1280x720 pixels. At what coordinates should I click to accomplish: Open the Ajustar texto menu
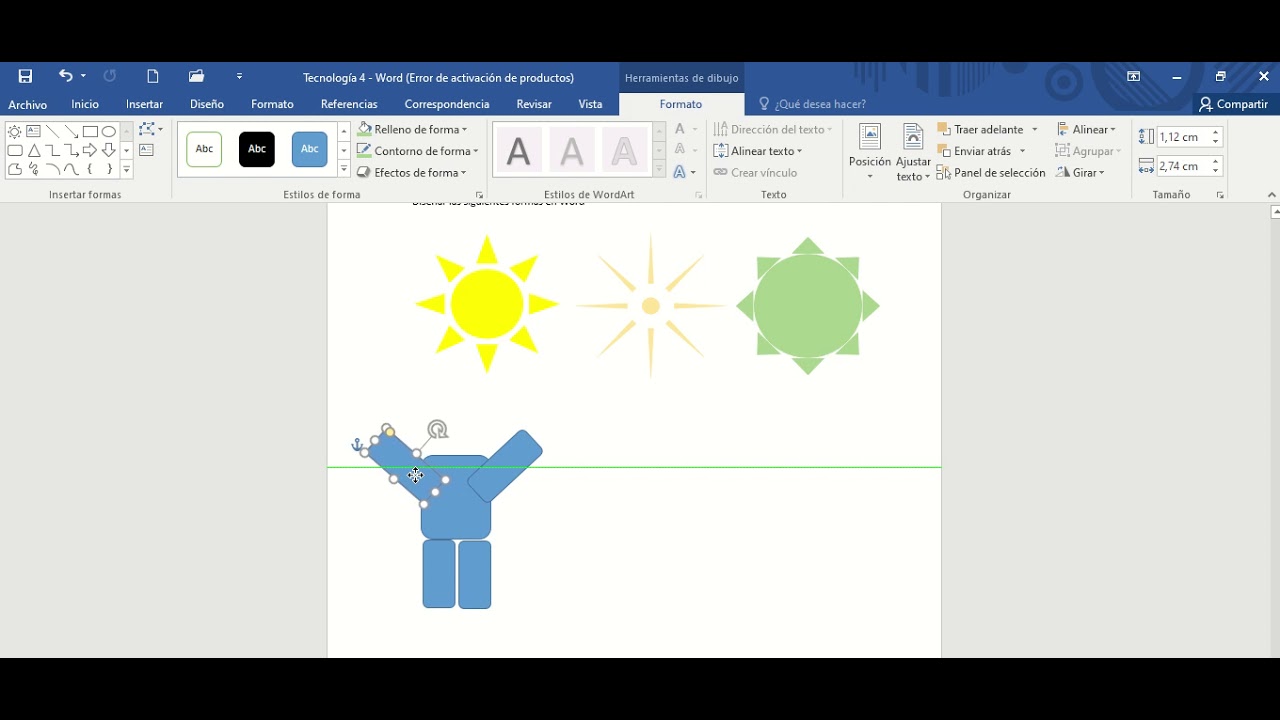tap(913, 153)
